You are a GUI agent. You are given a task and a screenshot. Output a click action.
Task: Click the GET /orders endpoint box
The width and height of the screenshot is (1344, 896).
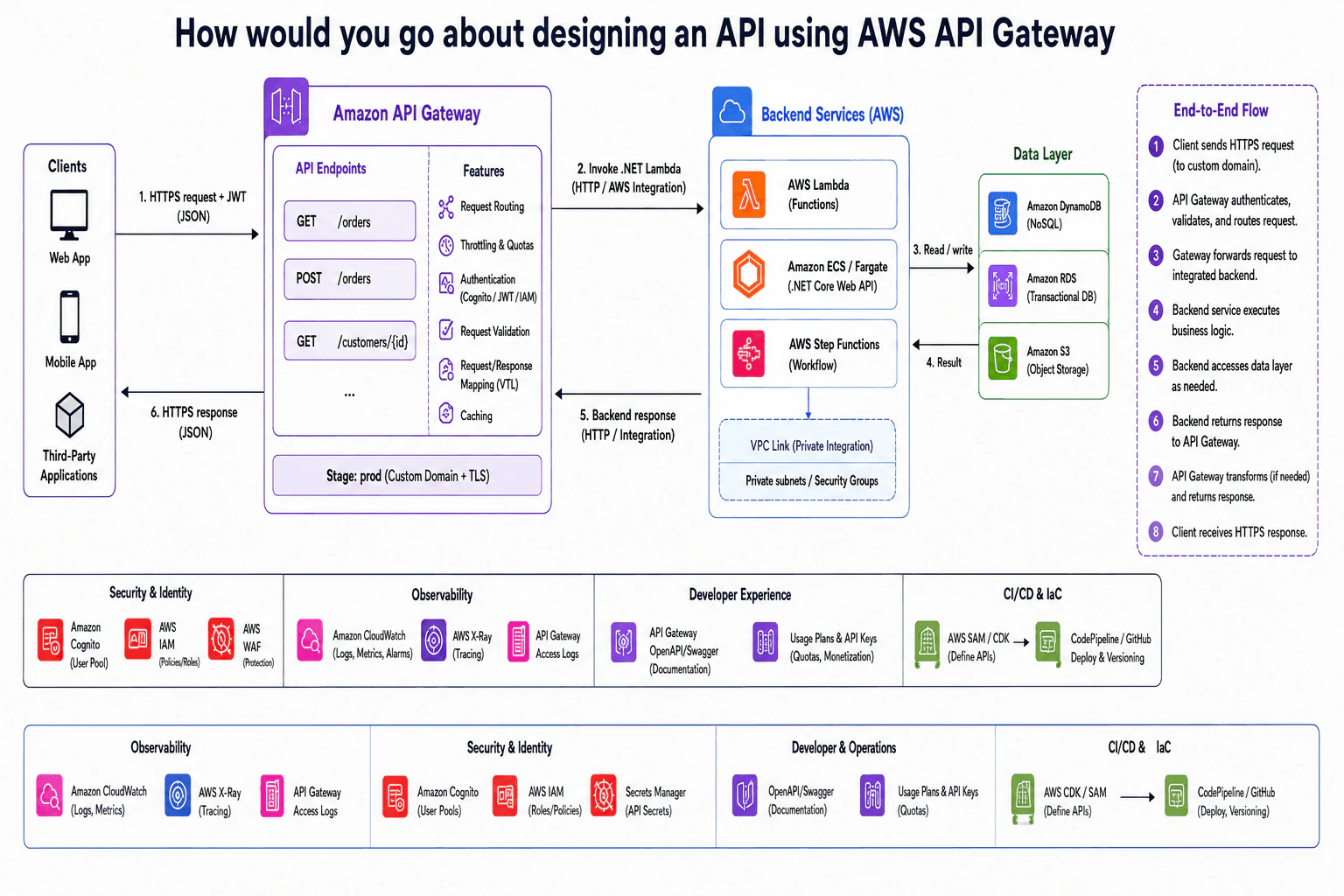click(x=350, y=221)
